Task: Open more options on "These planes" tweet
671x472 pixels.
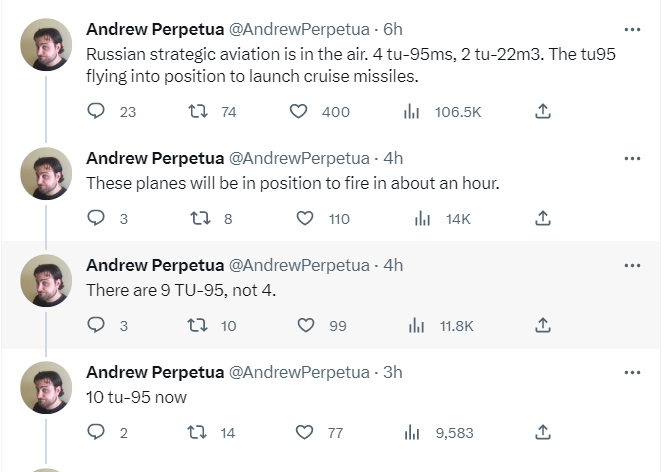Action: (x=631, y=158)
